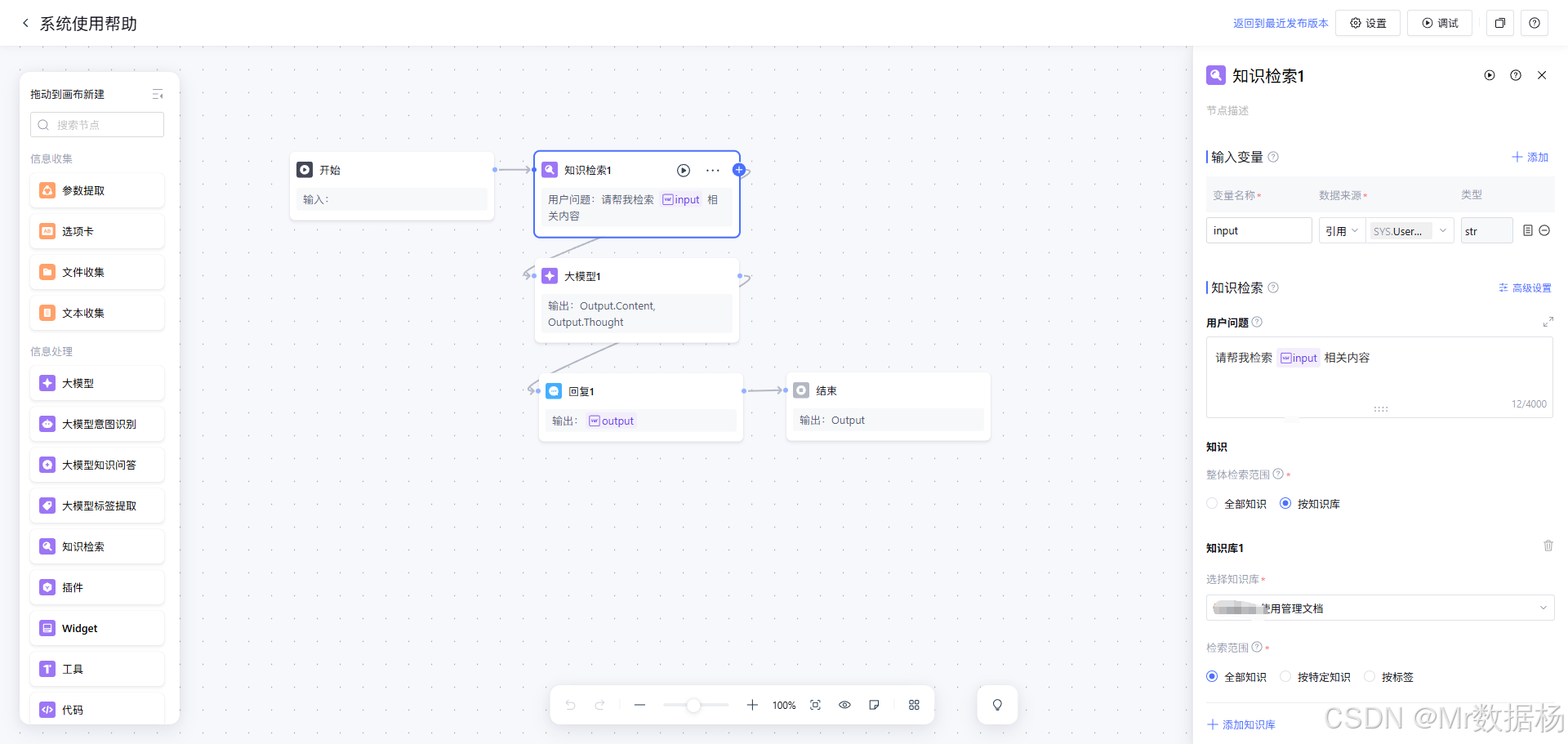Select the 文件收集 node item
The image size is (1568, 744).
point(97,272)
